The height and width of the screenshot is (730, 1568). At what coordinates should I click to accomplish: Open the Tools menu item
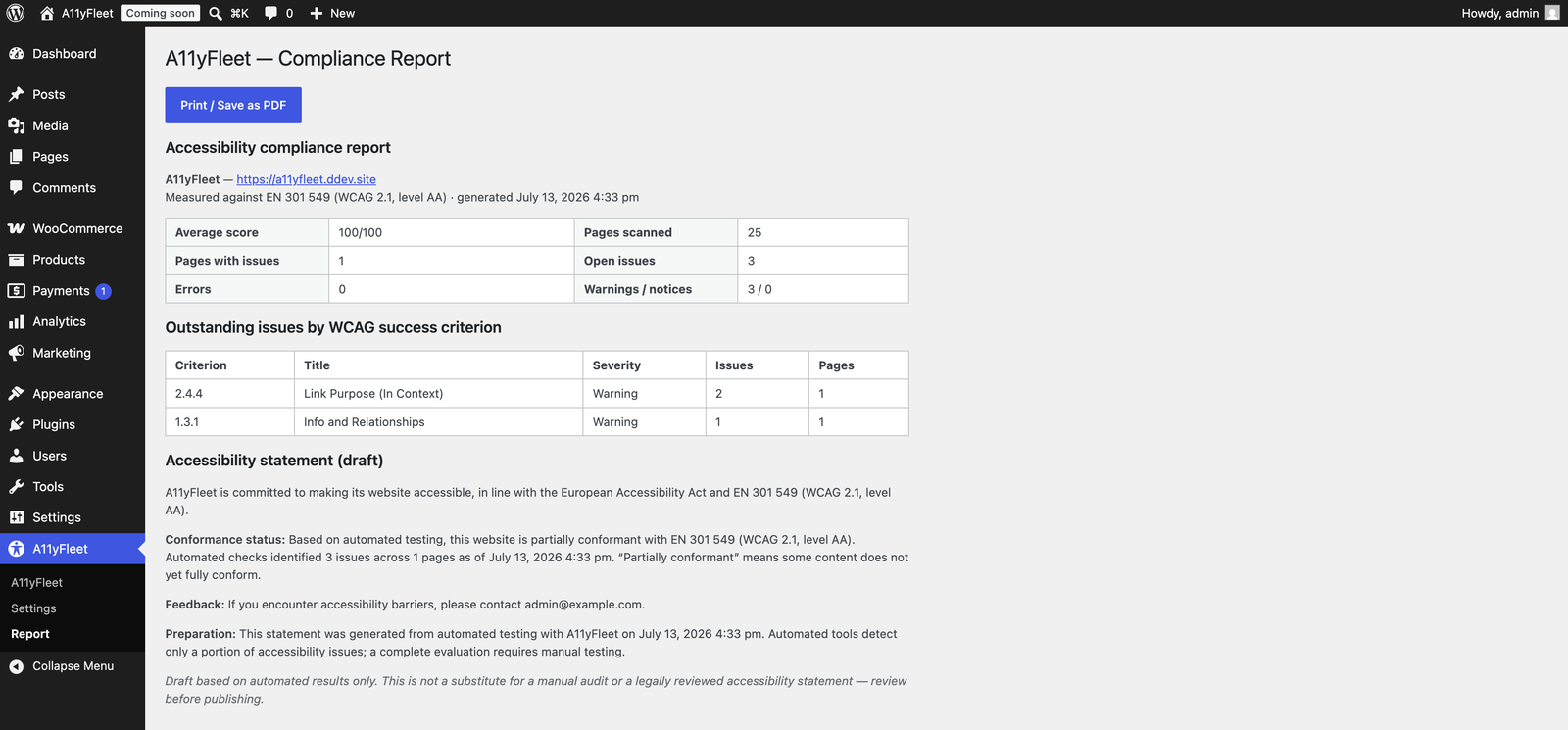click(x=73, y=487)
